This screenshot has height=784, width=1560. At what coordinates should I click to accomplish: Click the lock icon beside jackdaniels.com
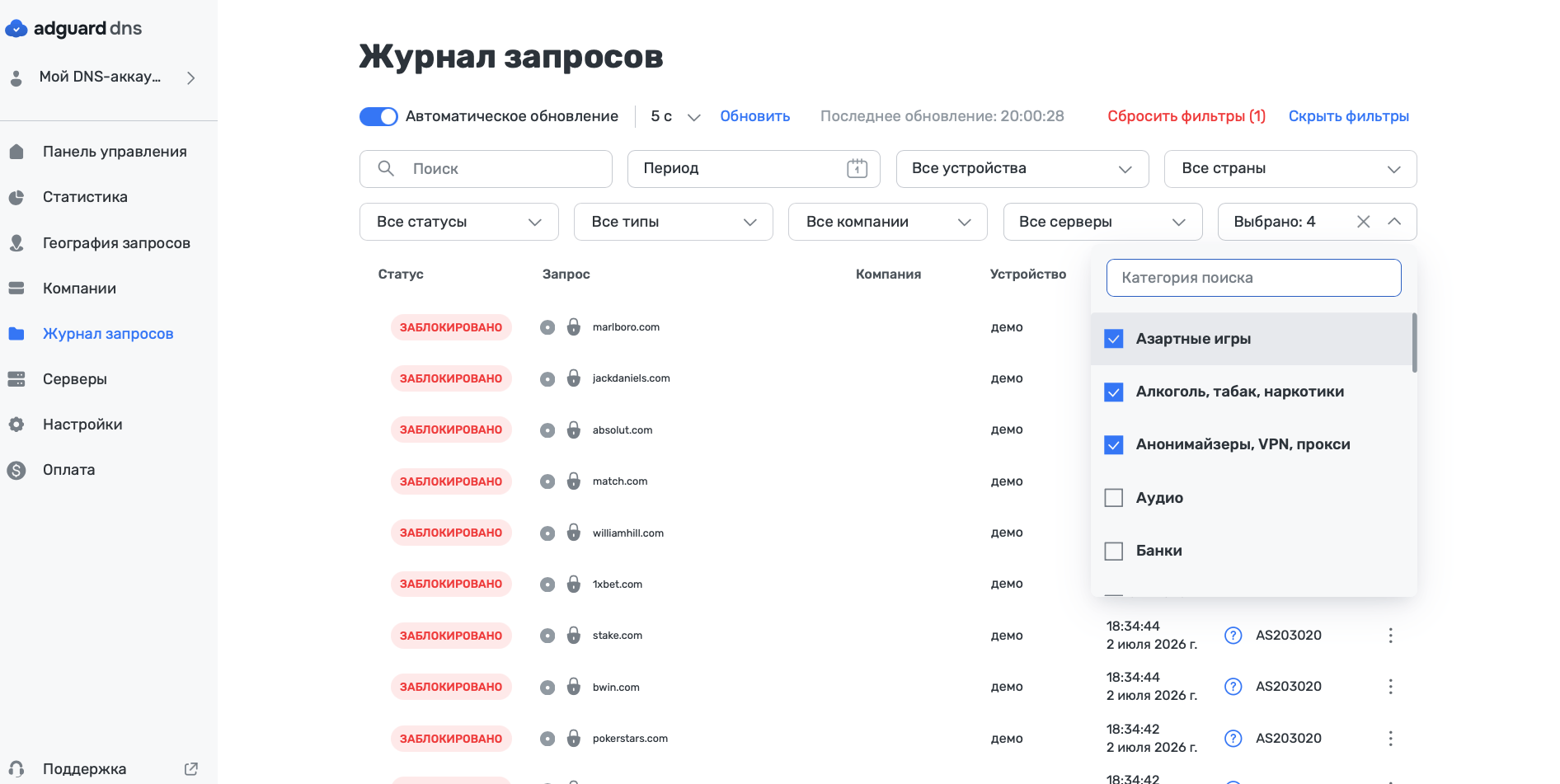click(574, 378)
